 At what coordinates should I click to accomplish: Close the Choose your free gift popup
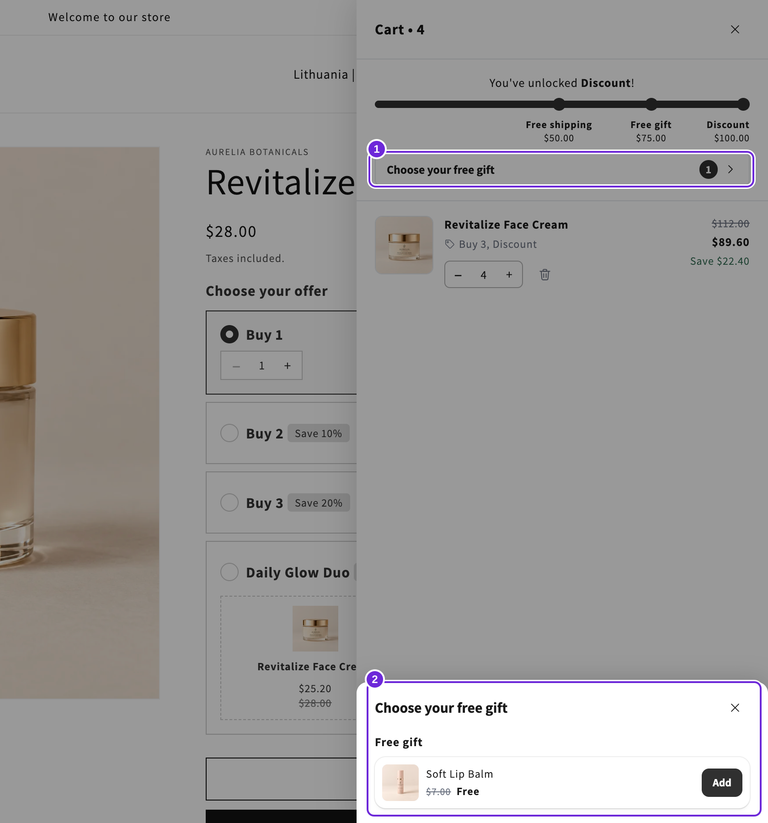click(x=735, y=708)
